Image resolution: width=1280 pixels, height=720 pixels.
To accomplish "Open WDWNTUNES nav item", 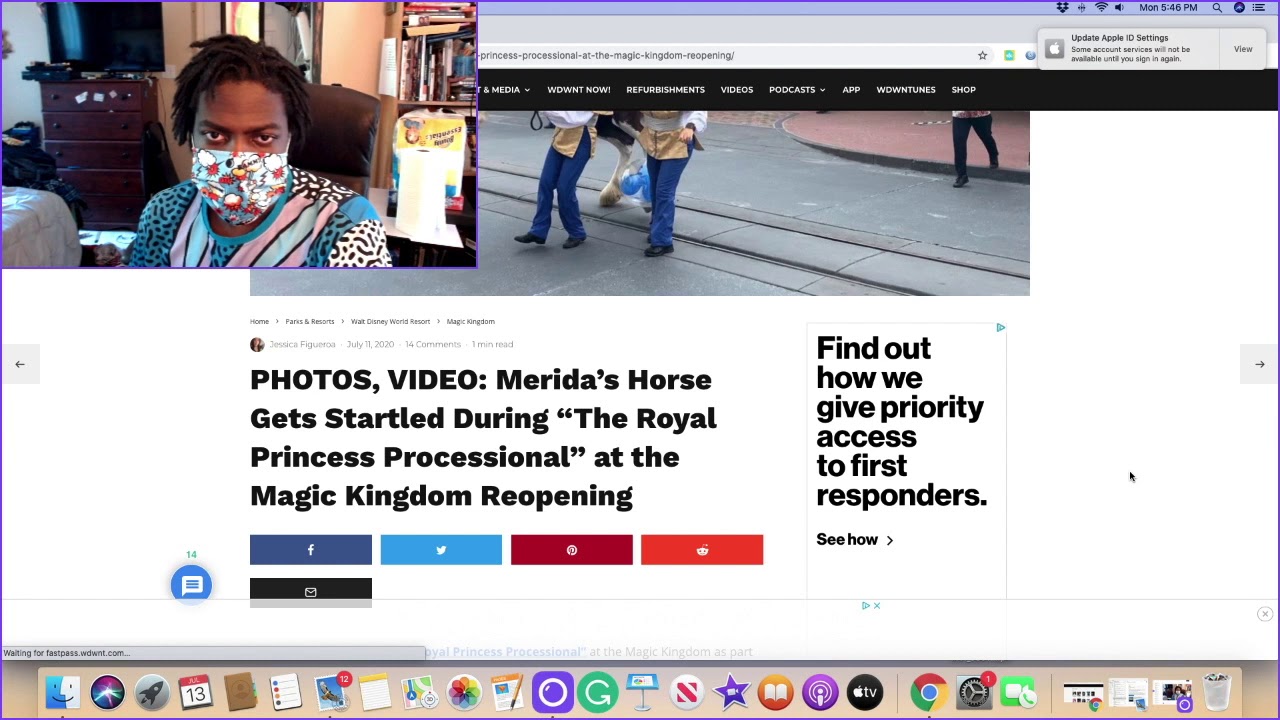I will coord(906,90).
